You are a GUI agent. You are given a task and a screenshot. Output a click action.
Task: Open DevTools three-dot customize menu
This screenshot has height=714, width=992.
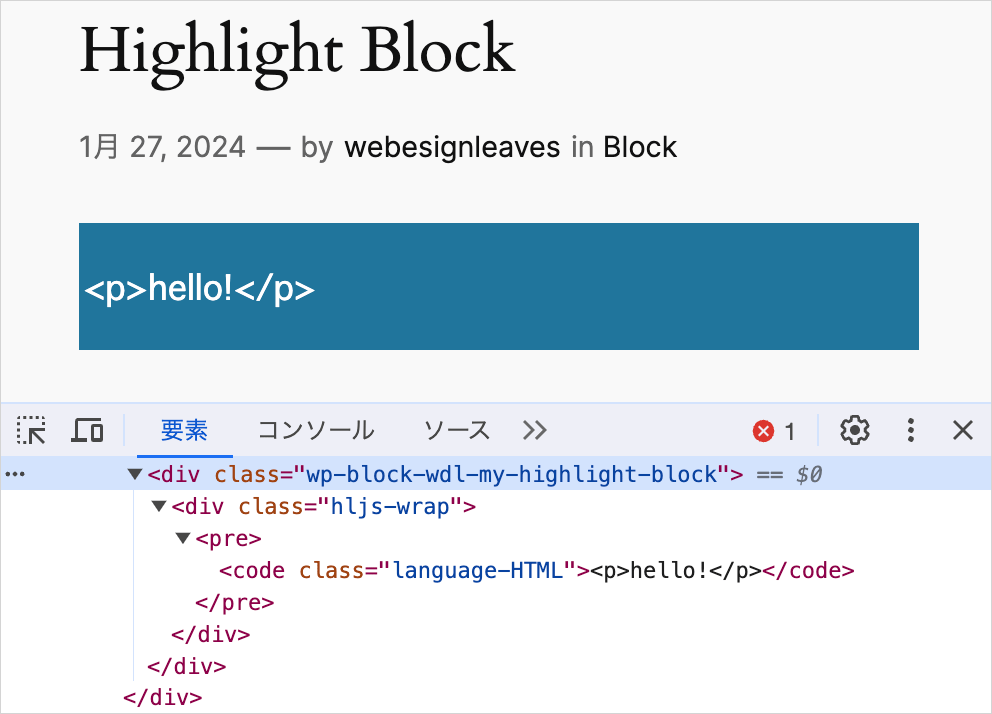tap(910, 431)
